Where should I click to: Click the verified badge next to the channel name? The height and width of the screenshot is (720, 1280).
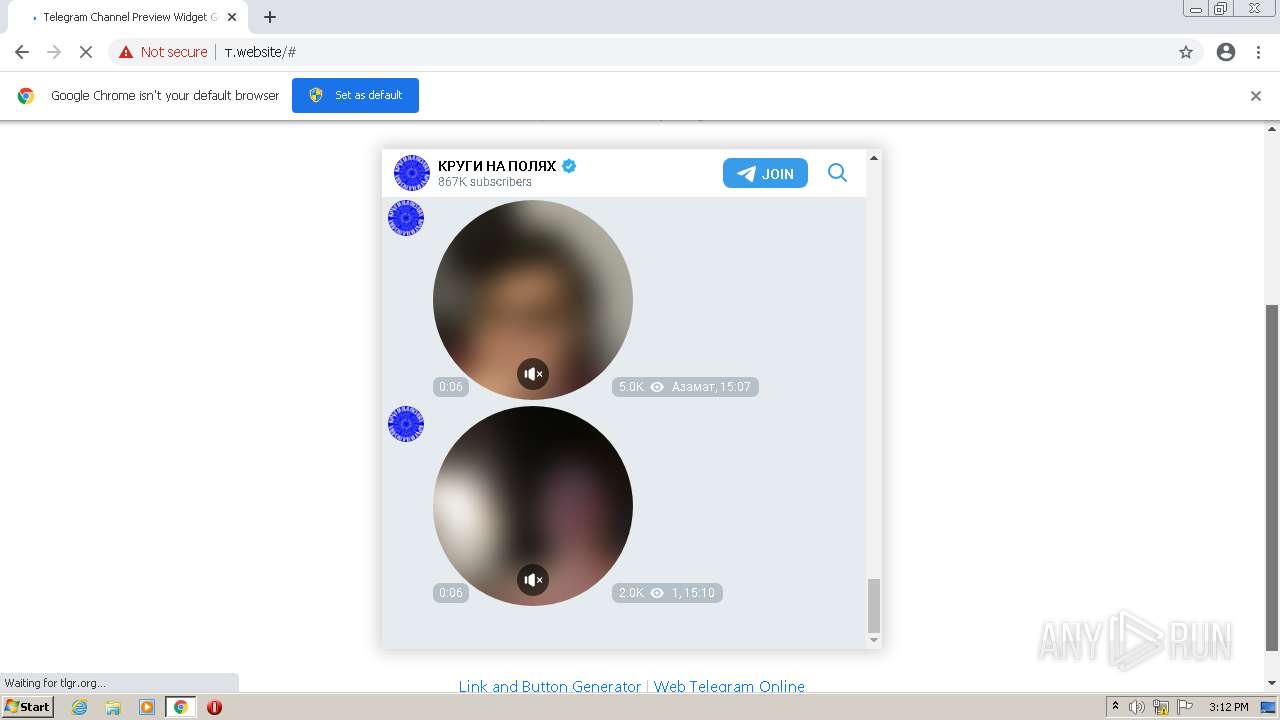pos(569,166)
